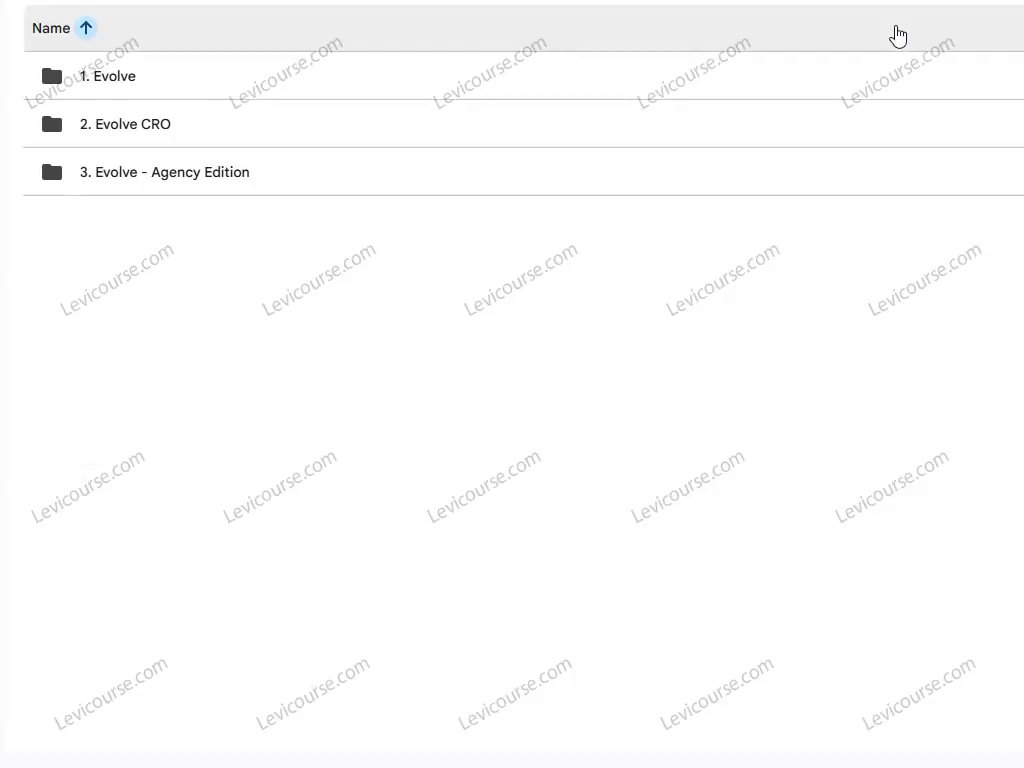Click the number 3. prefix of third folder
The width and height of the screenshot is (1024, 768).
coord(86,172)
